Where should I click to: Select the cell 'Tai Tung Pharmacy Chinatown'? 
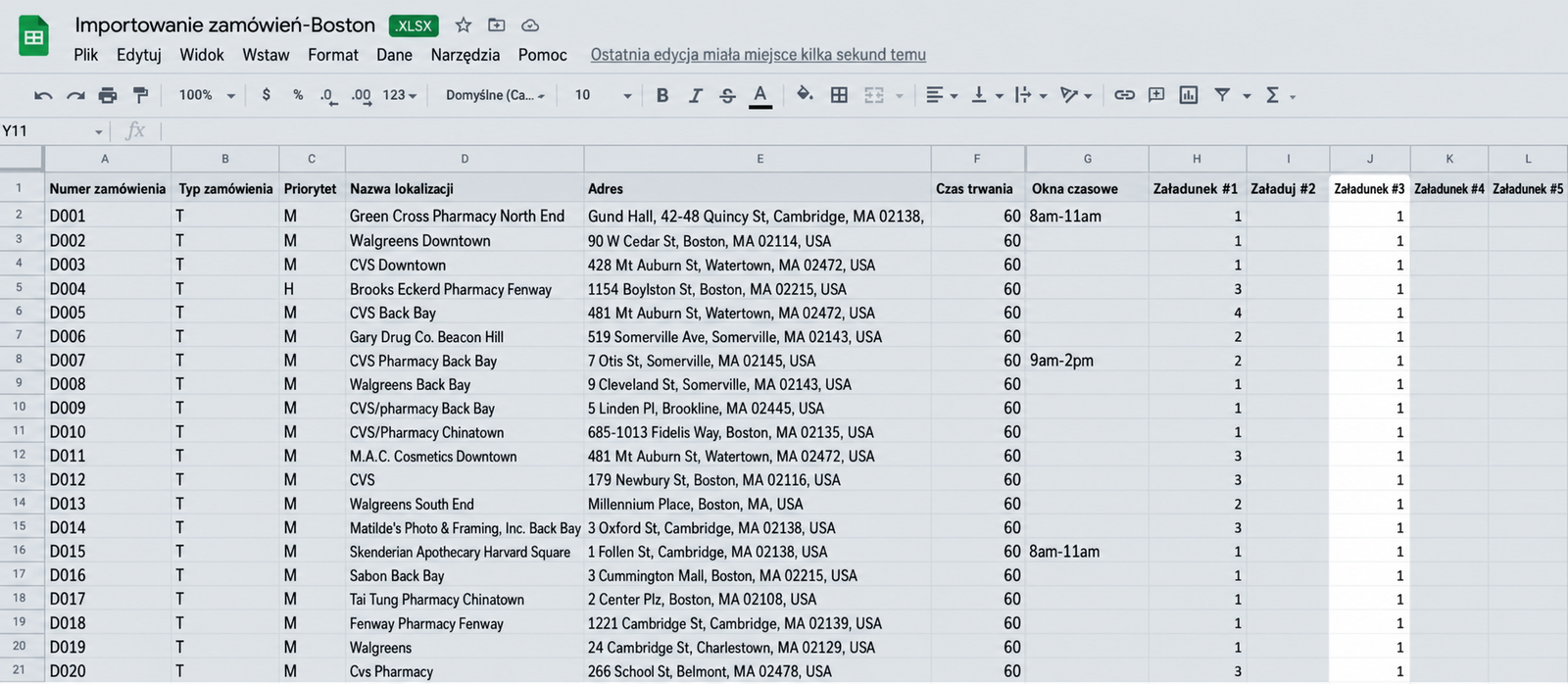(465, 599)
